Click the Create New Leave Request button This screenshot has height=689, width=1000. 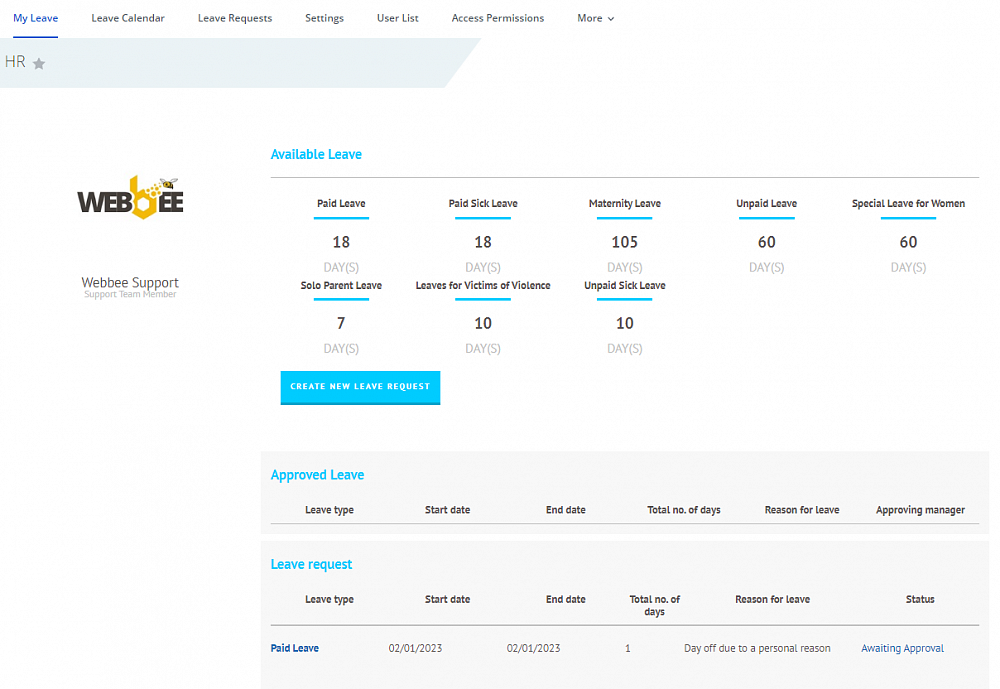tap(360, 388)
